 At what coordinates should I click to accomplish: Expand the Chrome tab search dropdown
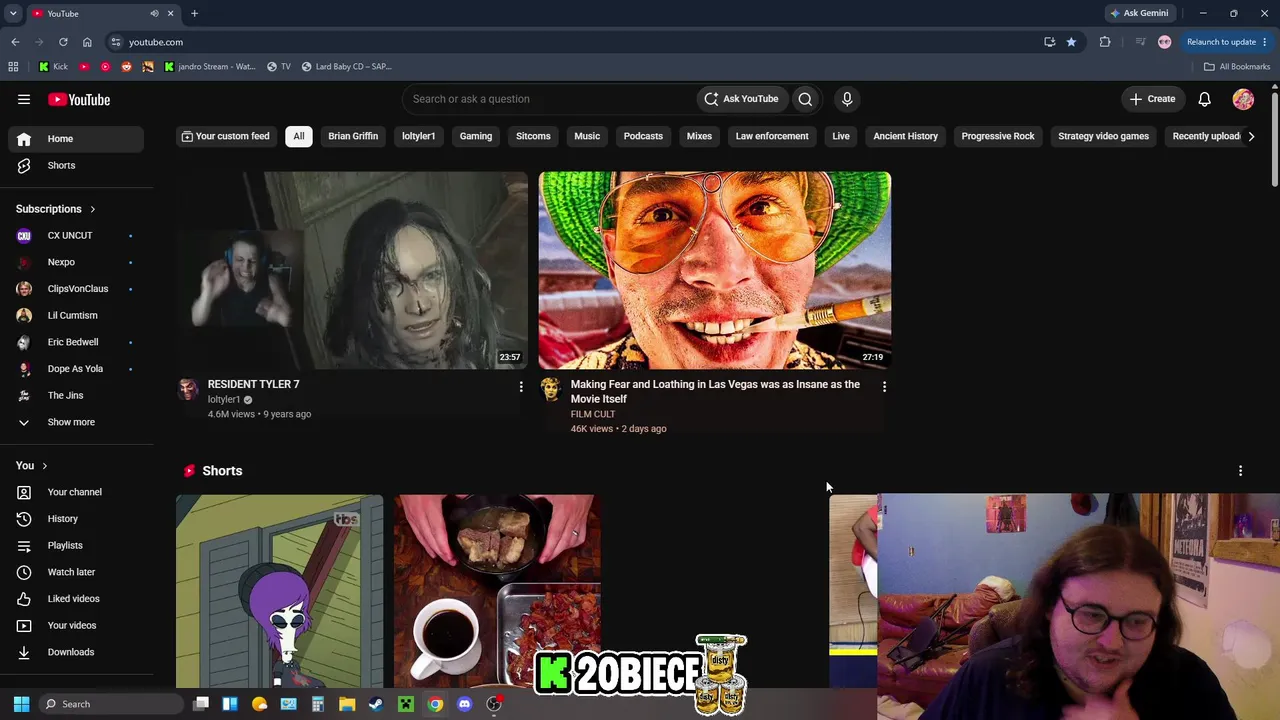[x=13, y=13]
